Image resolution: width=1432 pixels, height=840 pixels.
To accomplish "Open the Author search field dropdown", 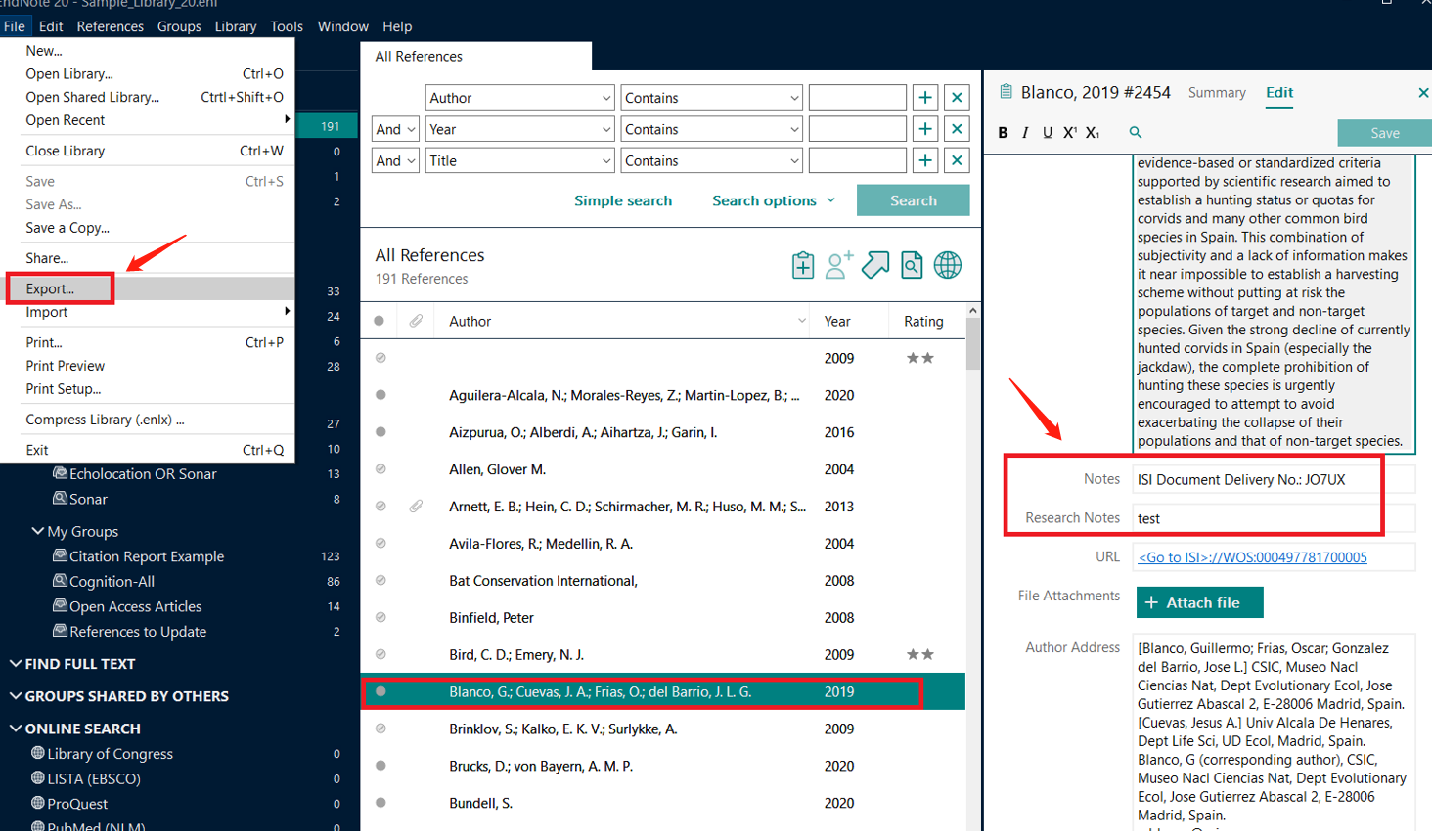I will point(605,98).
